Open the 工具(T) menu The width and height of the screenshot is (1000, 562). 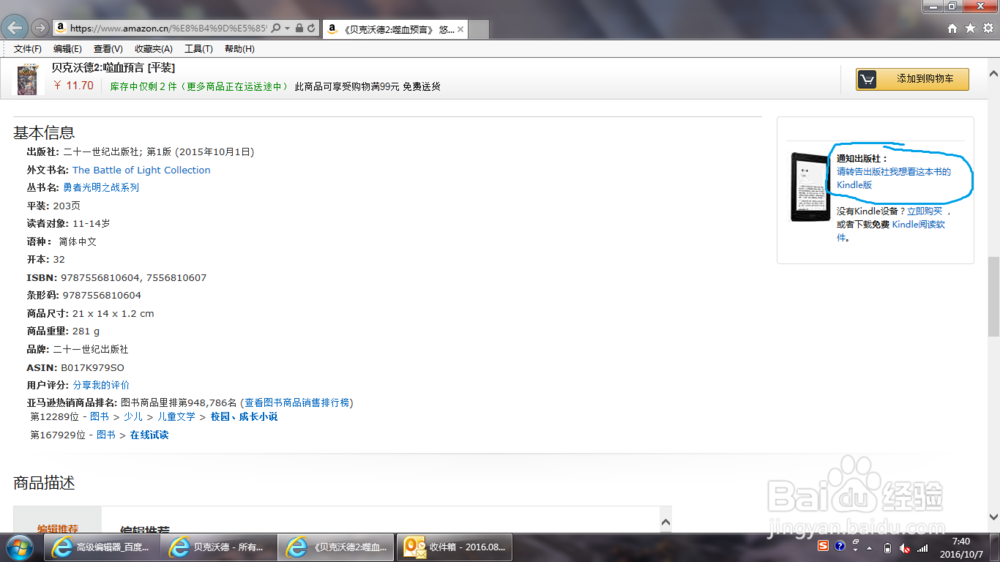coord(198,49)
